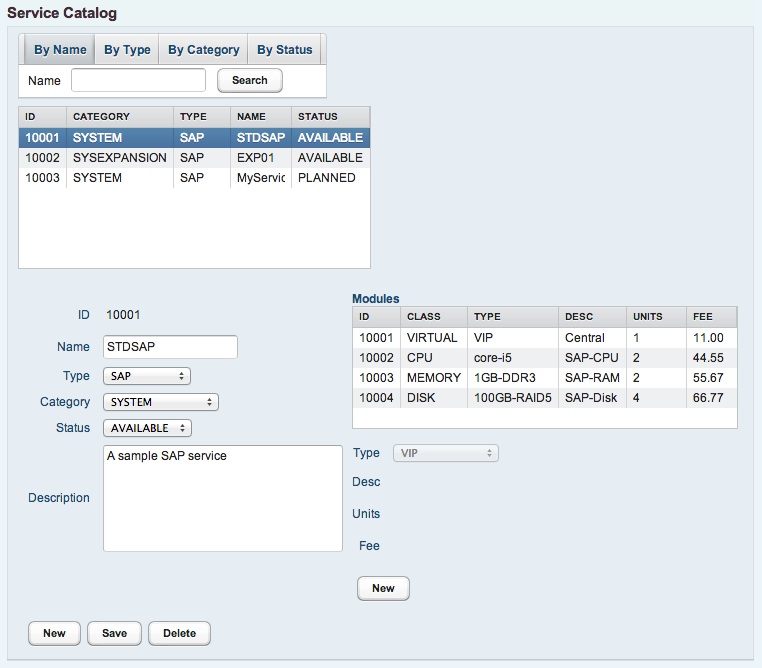
Task: Open the Status dropdown showing AVAILABLE
Action: click(x=147, y=428)
